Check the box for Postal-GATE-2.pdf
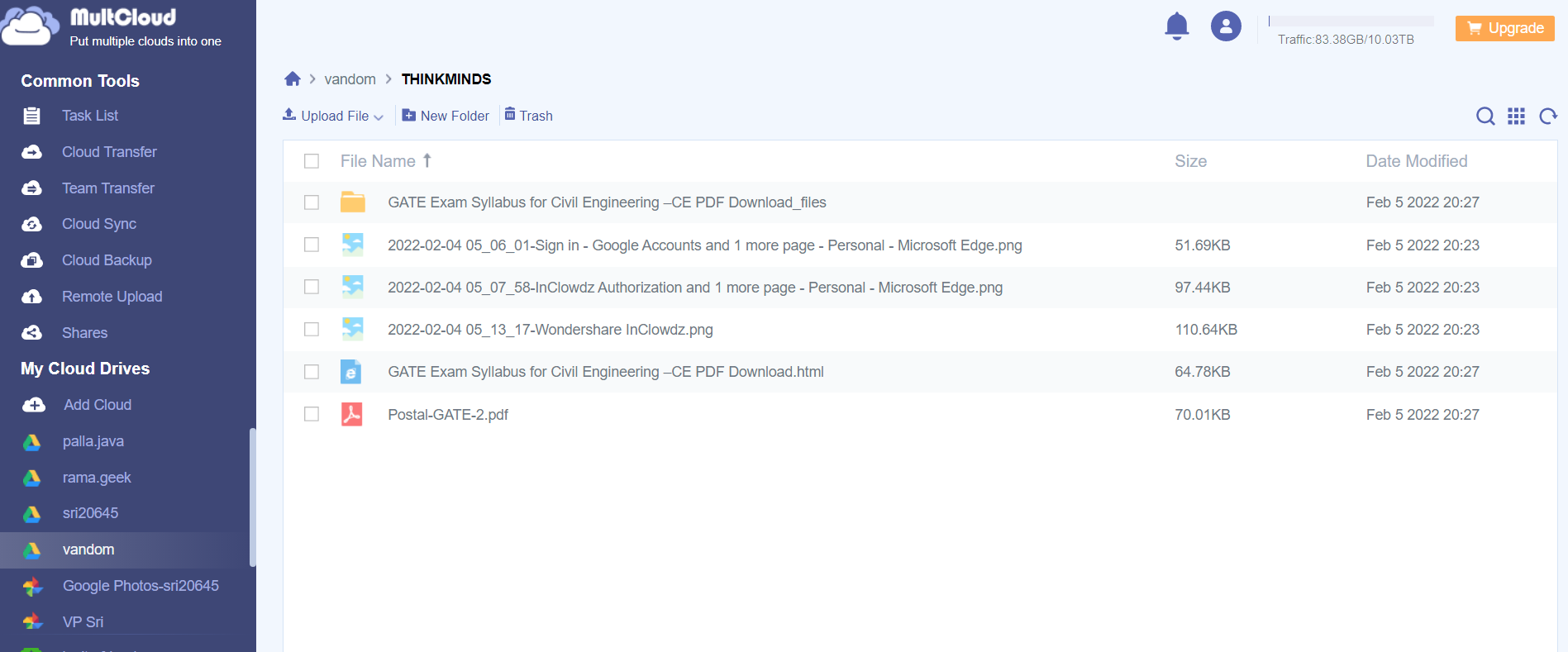This screenshot has width=1568, height=652. tap(312, 414)
